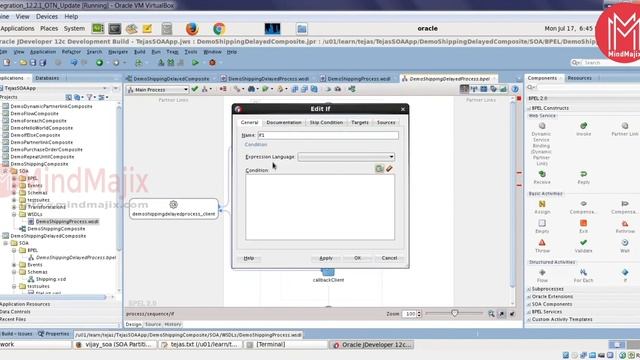The width and height of the screenshot is (640, 360).
Task: Launch Chrome from the top panel
Action: pos(219,29)
